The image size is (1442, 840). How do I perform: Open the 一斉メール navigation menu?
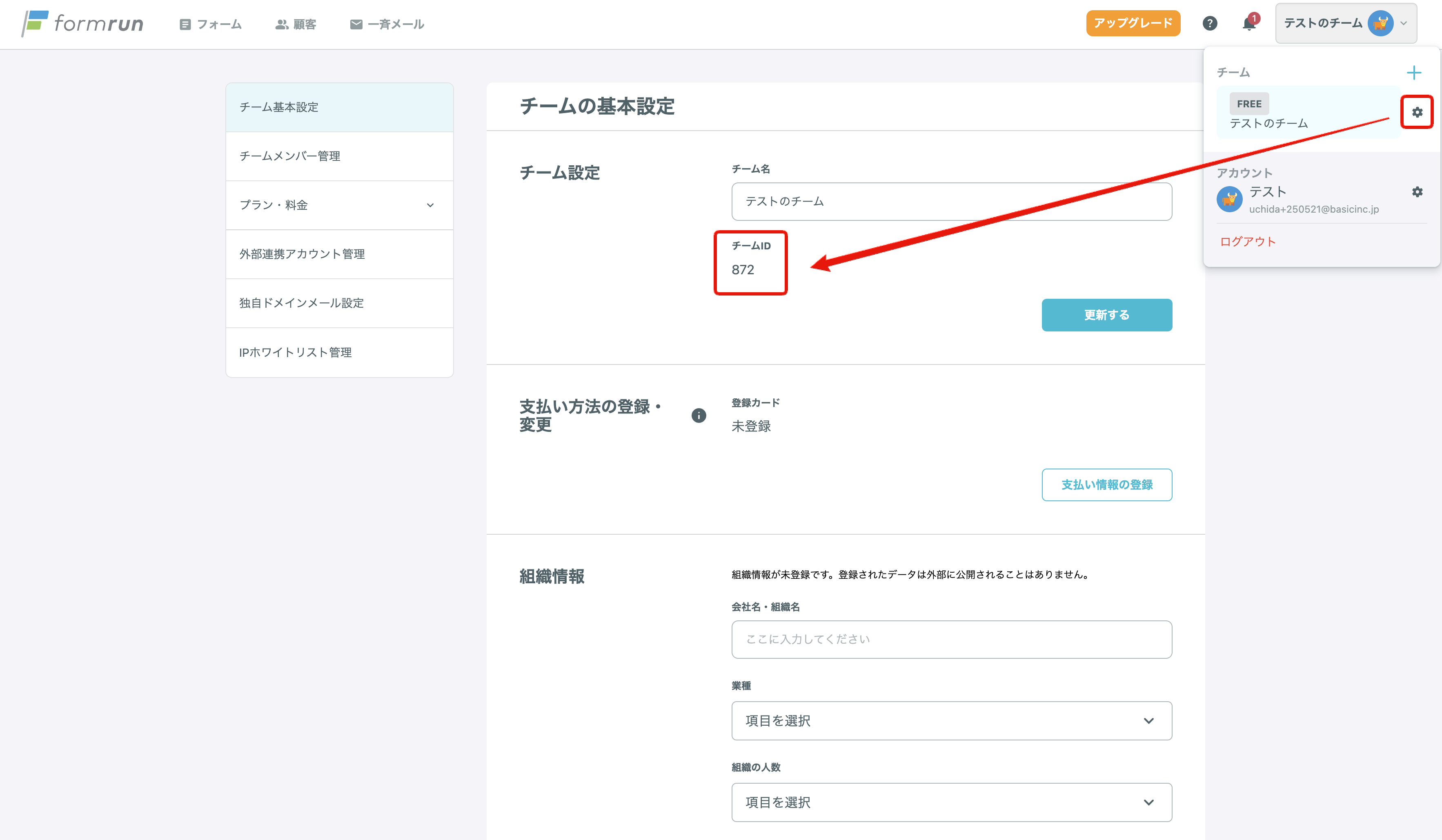click(x=387, y=24)
